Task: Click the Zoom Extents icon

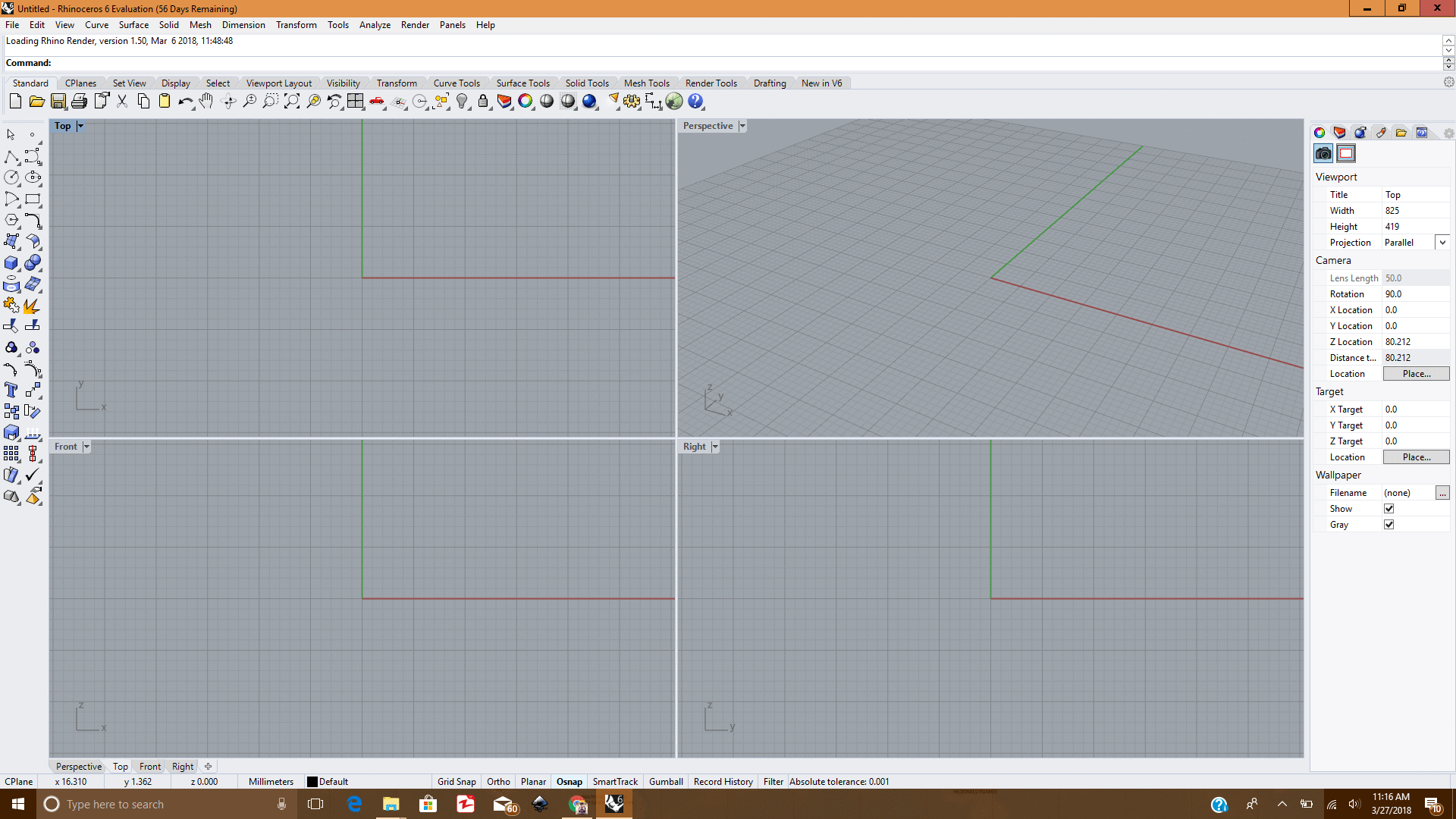Action: [292, 102]
